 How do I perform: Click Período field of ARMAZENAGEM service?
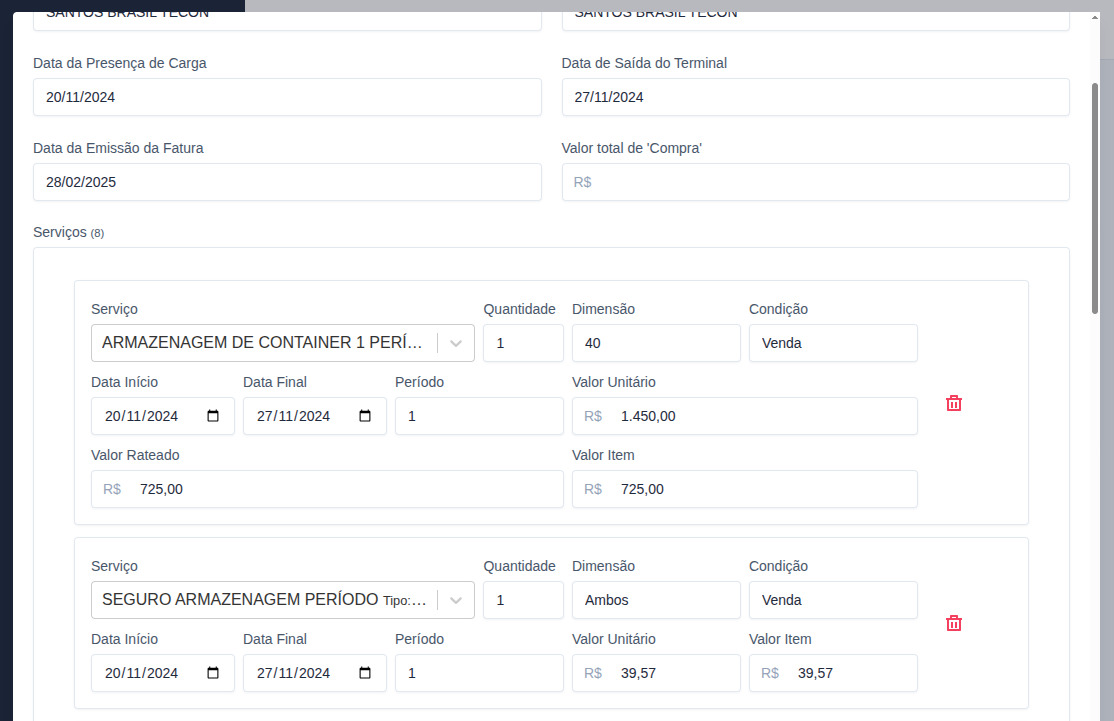(479, 416)
